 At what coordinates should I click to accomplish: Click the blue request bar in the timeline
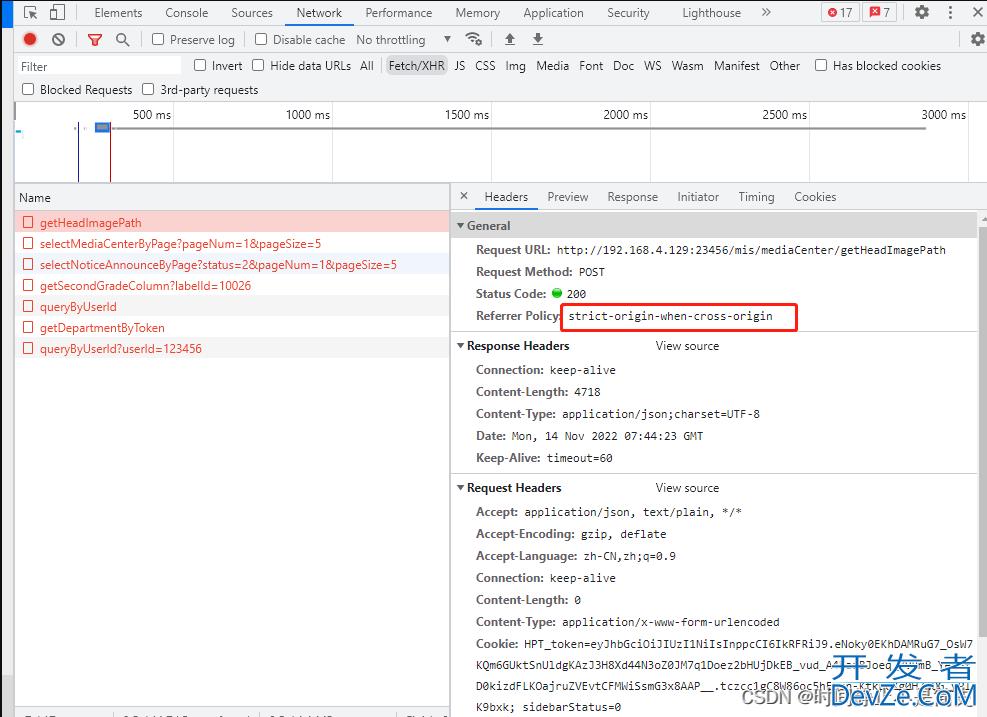point(102,128)
